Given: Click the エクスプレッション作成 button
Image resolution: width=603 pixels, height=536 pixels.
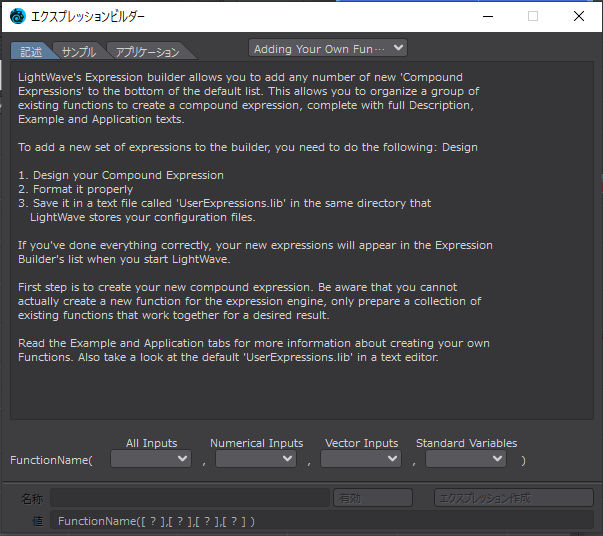Looking at the screenshot, I should tap(514, 498).
